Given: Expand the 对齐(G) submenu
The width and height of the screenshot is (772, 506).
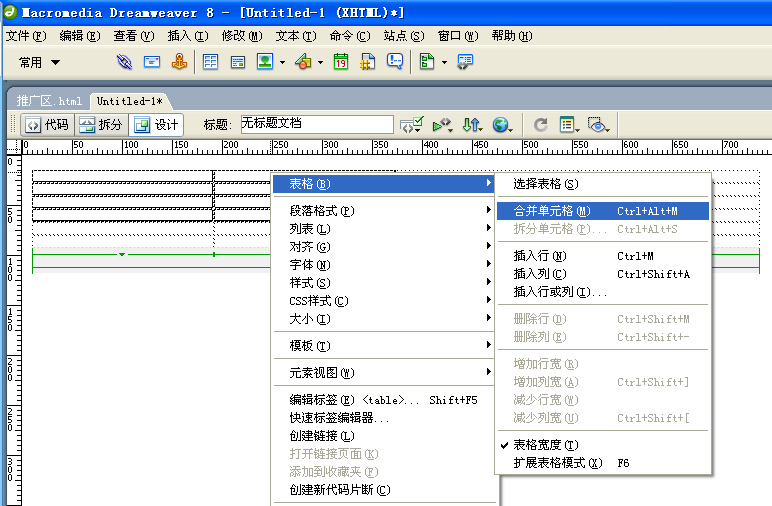Looking at the screenshot, I should click(384, 247).
